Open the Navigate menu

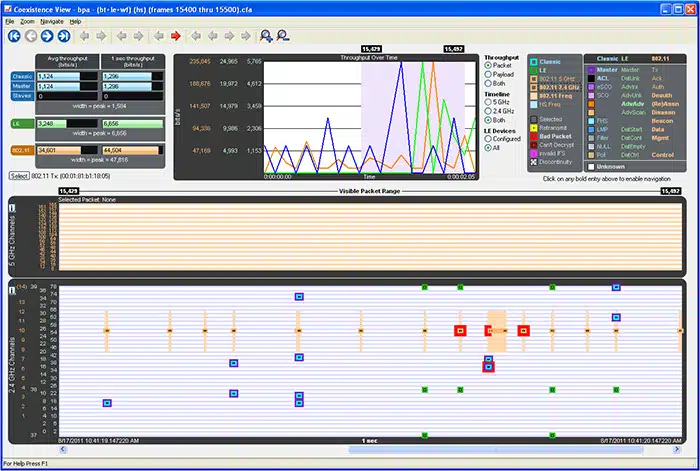click(x=52, y=21)
